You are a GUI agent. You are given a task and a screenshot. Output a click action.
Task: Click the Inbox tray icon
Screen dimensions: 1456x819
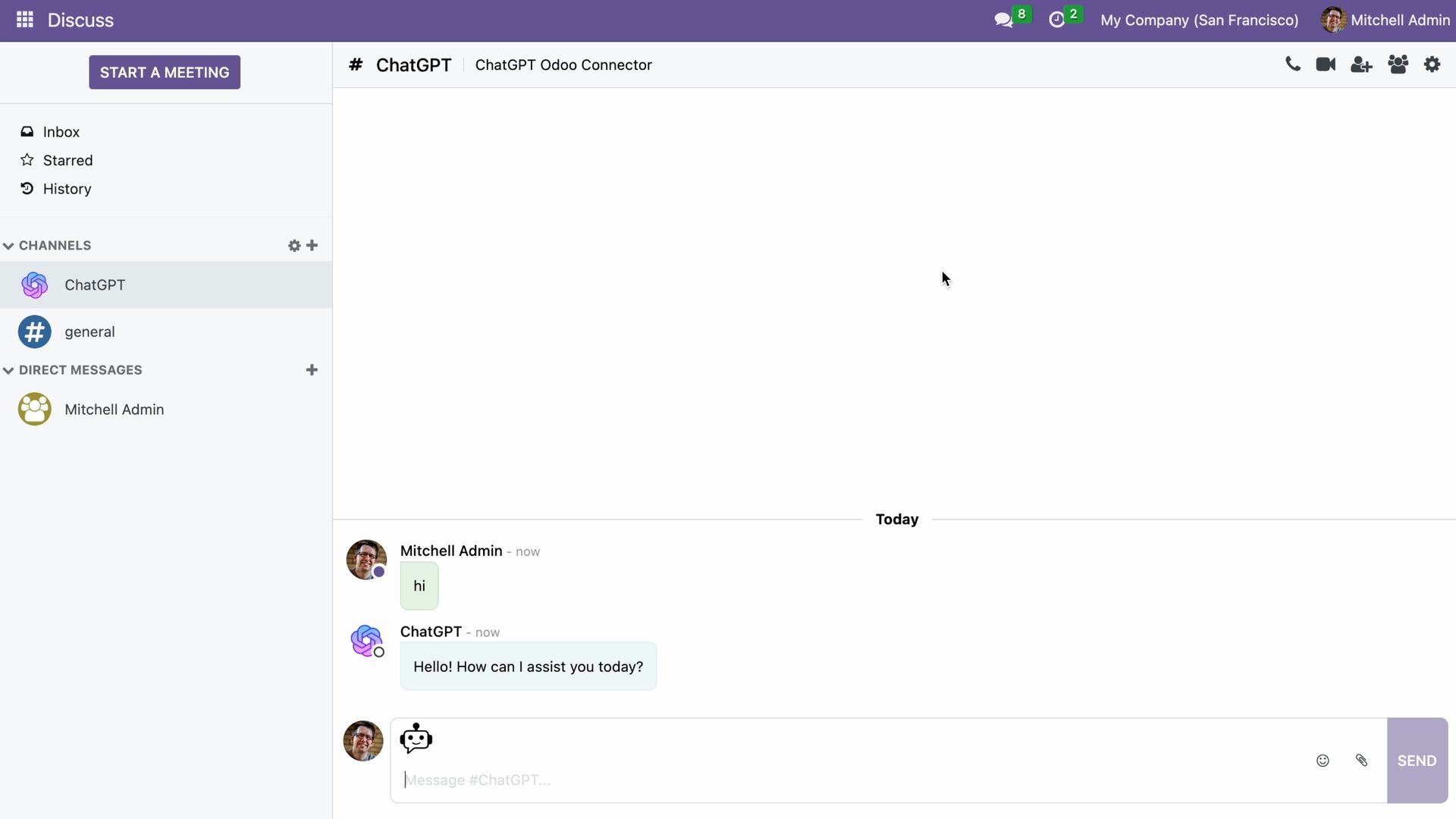(x=27, y=132)
